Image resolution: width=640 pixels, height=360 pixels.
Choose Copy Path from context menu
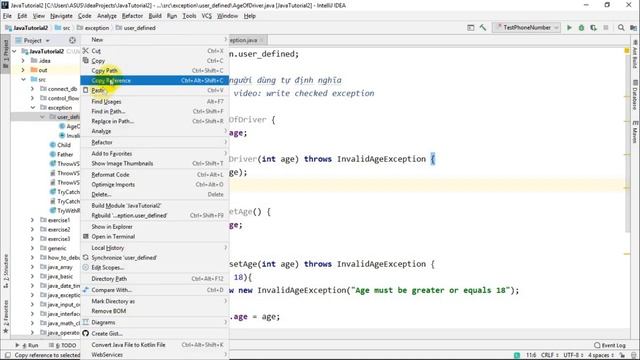tap(155, 70)
